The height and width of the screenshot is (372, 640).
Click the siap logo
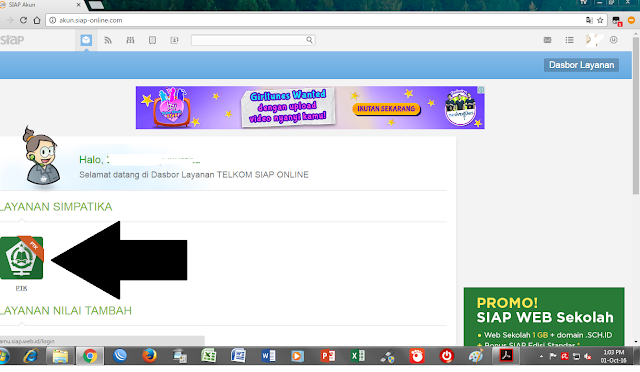(12, 40)
